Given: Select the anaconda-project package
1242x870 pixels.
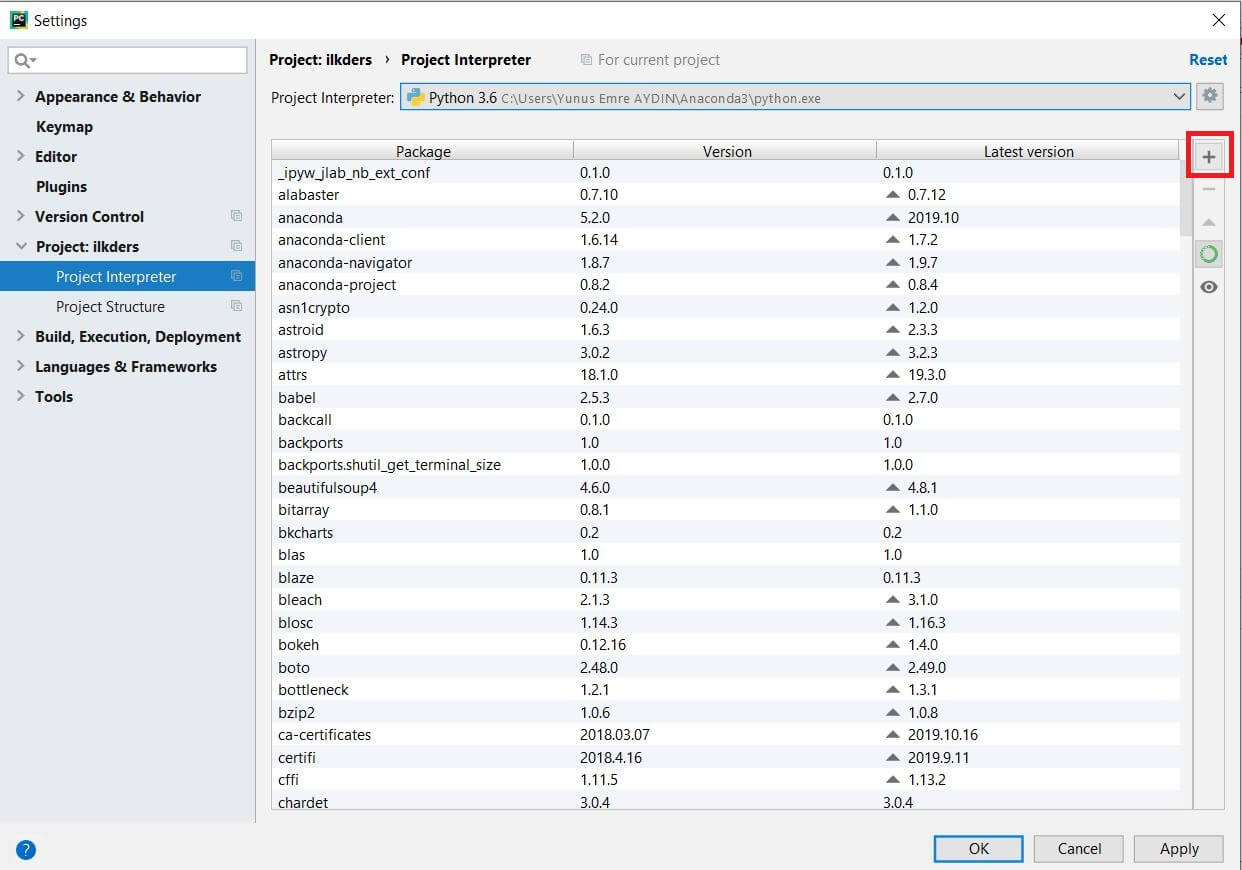Looking at the screenshot, I should pos(726,285).
